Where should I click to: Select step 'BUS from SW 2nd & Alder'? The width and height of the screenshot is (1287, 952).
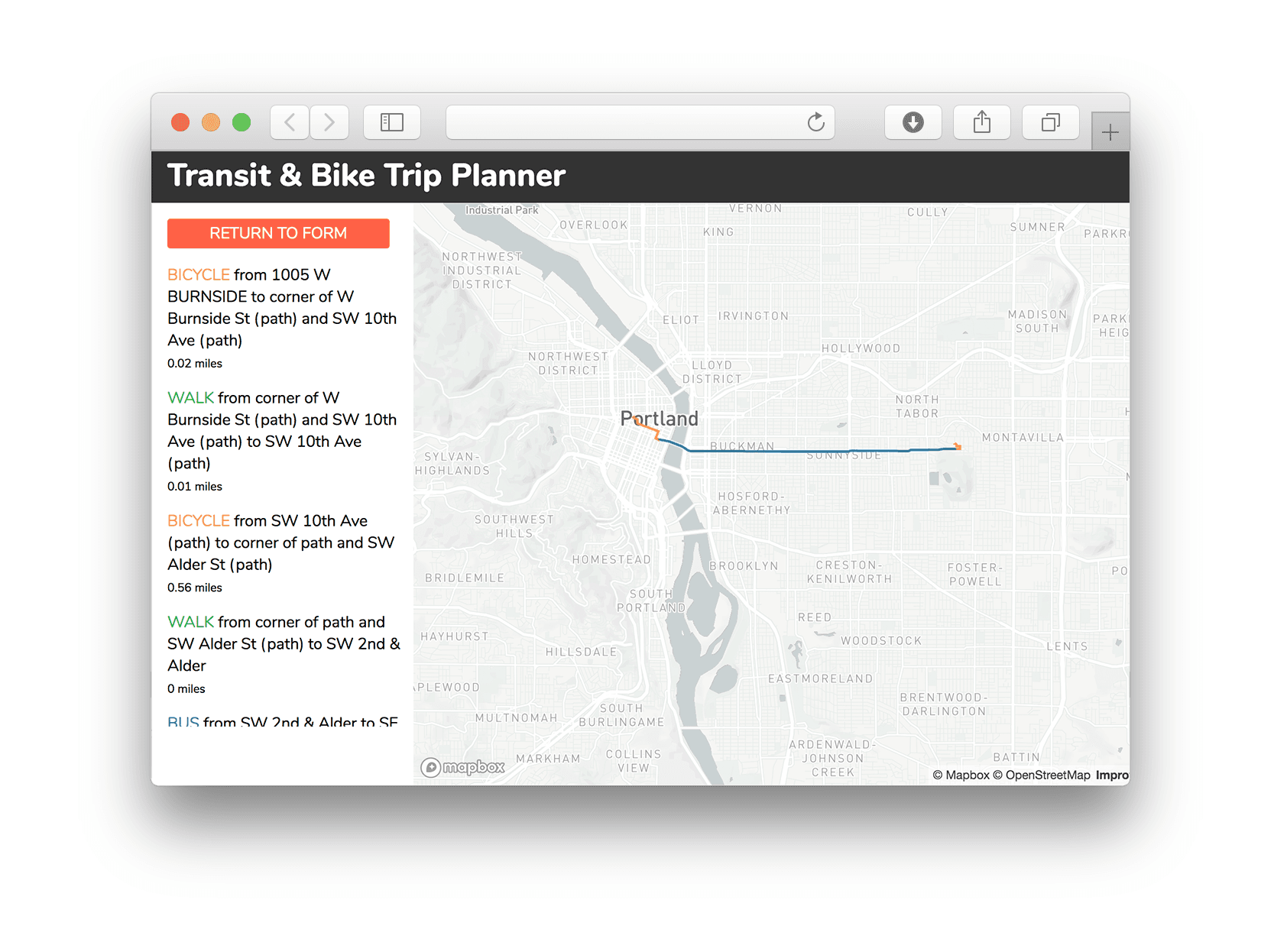283,720
